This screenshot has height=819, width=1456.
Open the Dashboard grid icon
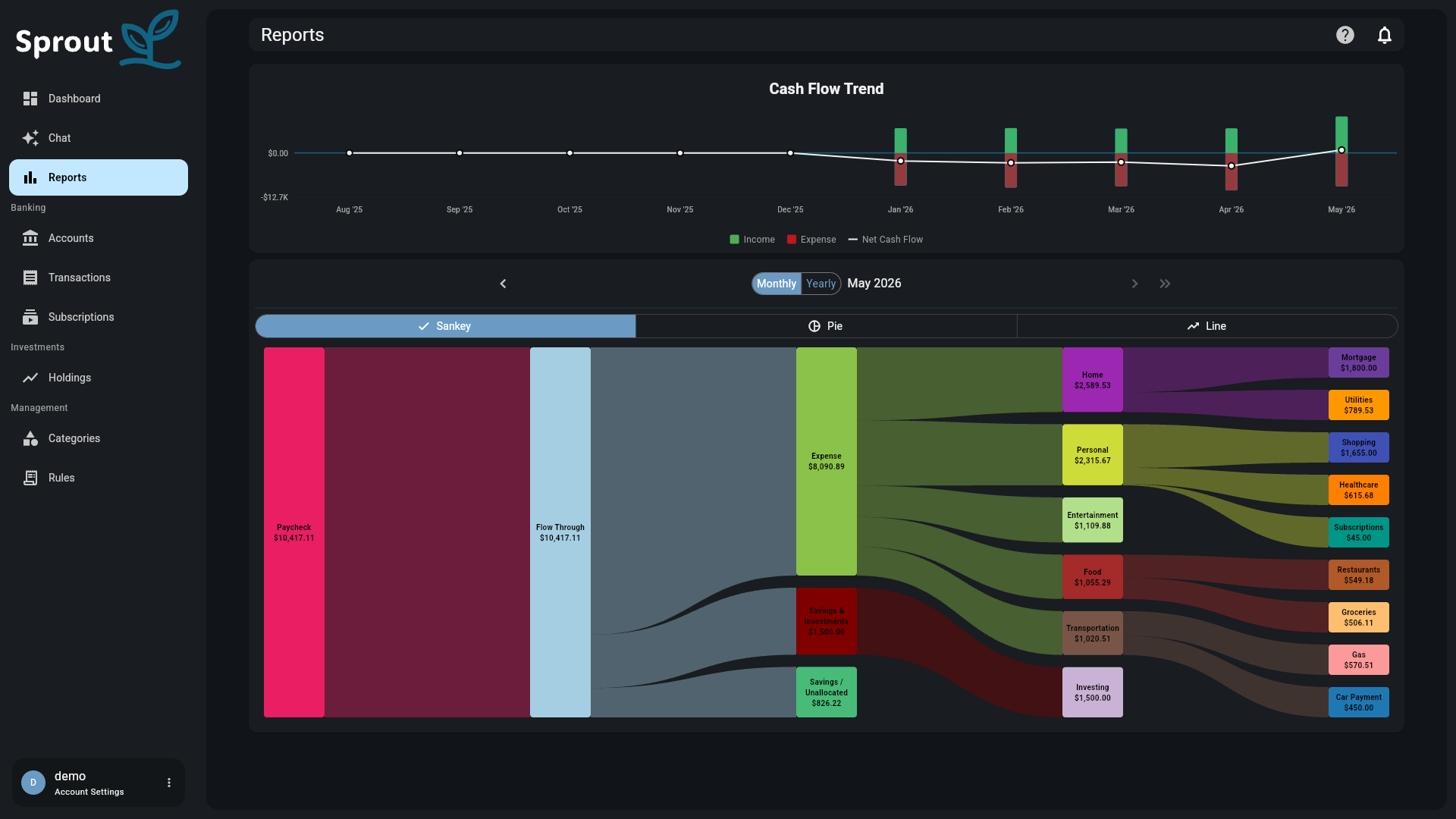(30, 99)
